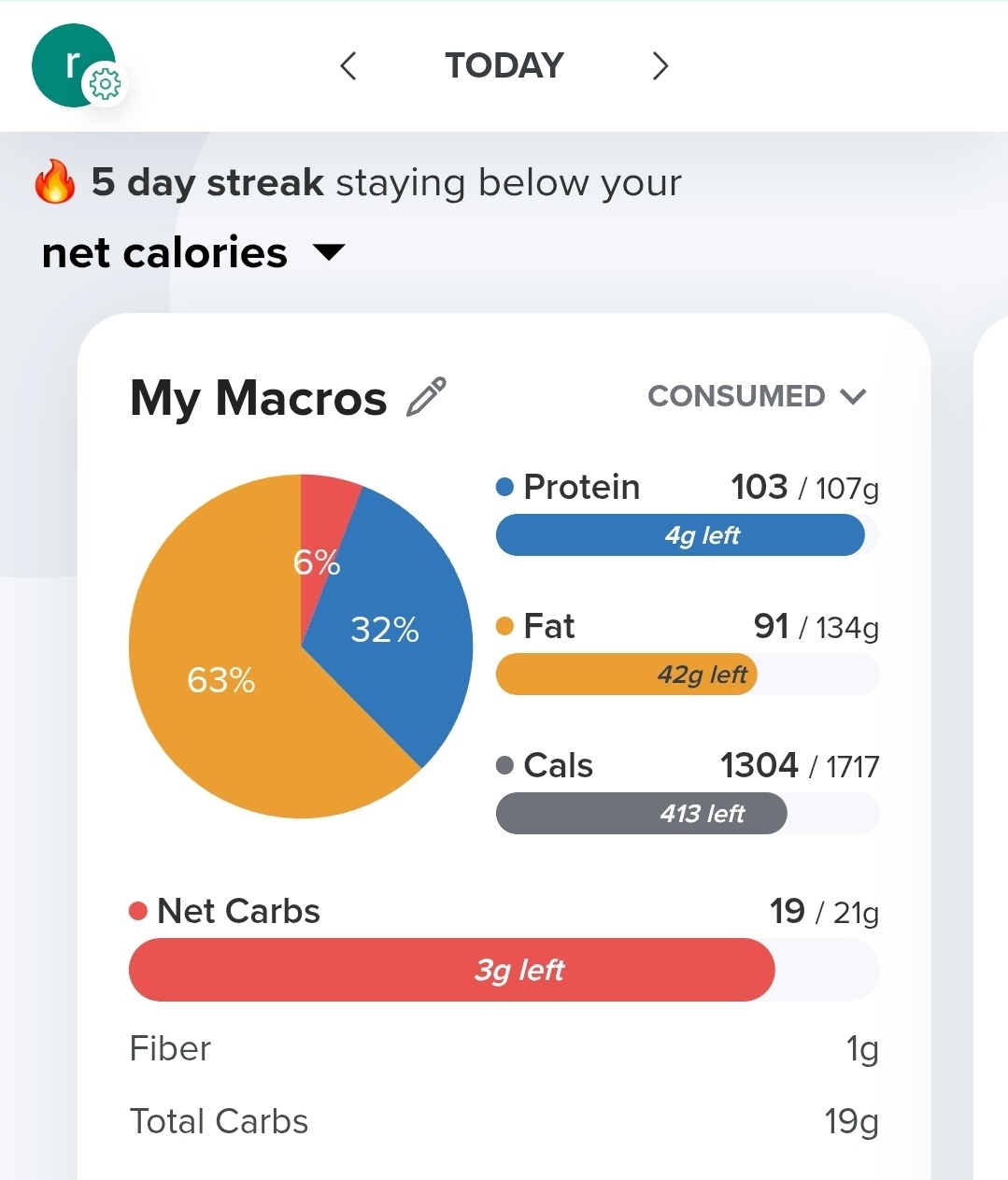The width and height of the screenshot is (1008, 1180).
Task: Tap the Total Carbs row
Action: (504, 1121)
